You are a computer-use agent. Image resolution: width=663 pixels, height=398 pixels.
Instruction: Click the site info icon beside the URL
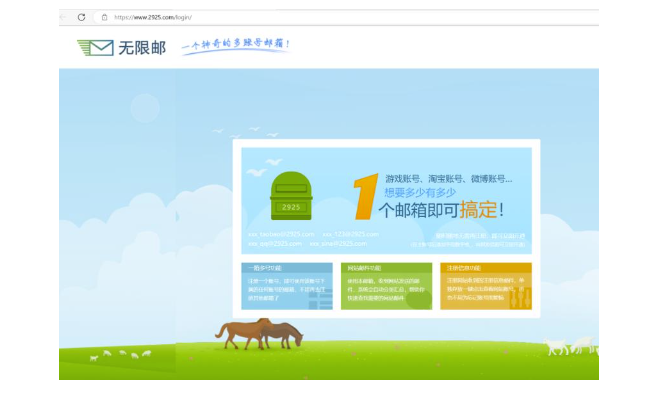104,17
